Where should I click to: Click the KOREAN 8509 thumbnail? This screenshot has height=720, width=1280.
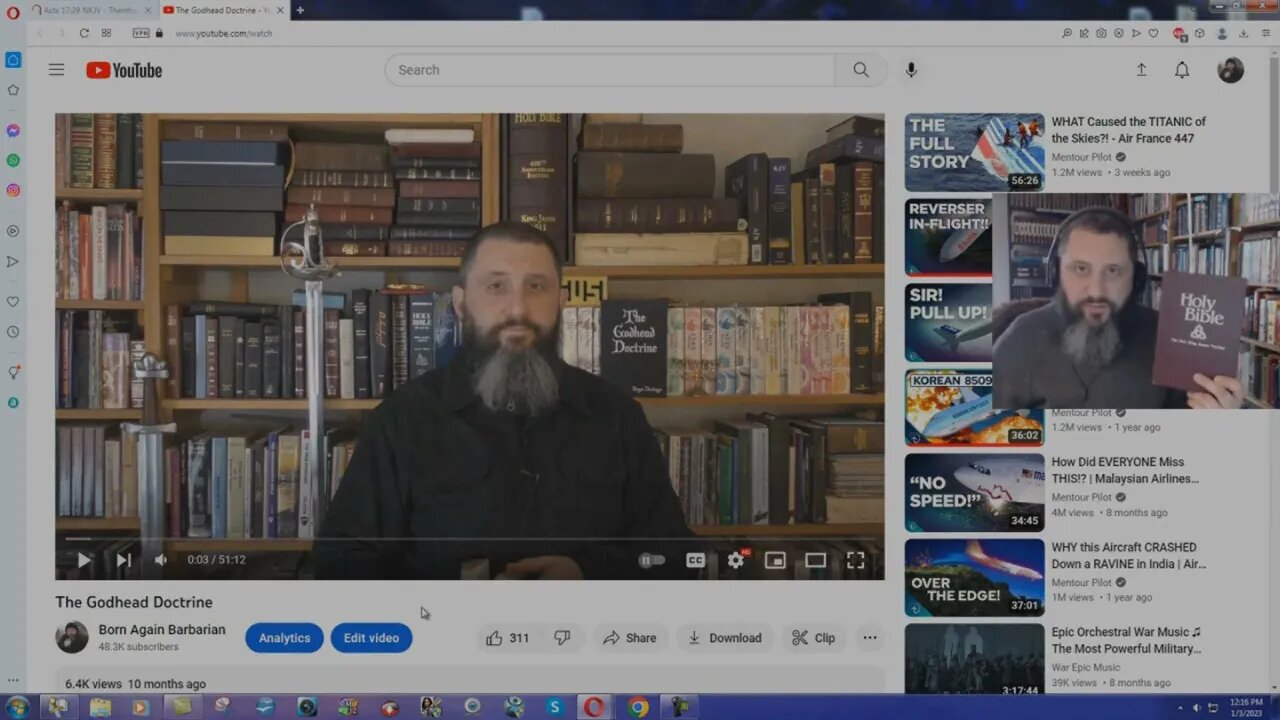tap(974, 407)
